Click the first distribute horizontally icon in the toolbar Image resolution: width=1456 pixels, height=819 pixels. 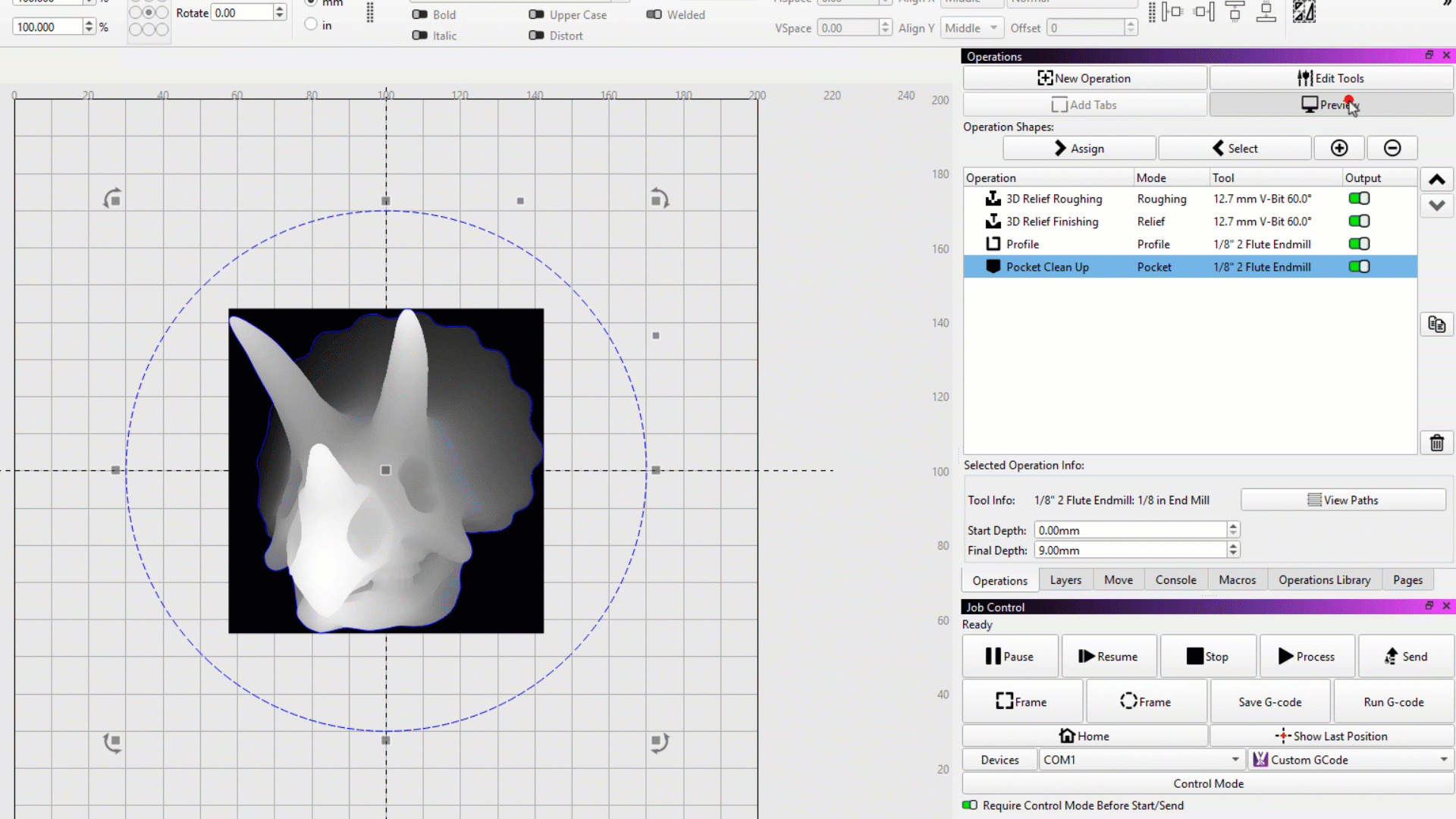click(x=1172, y=11)
